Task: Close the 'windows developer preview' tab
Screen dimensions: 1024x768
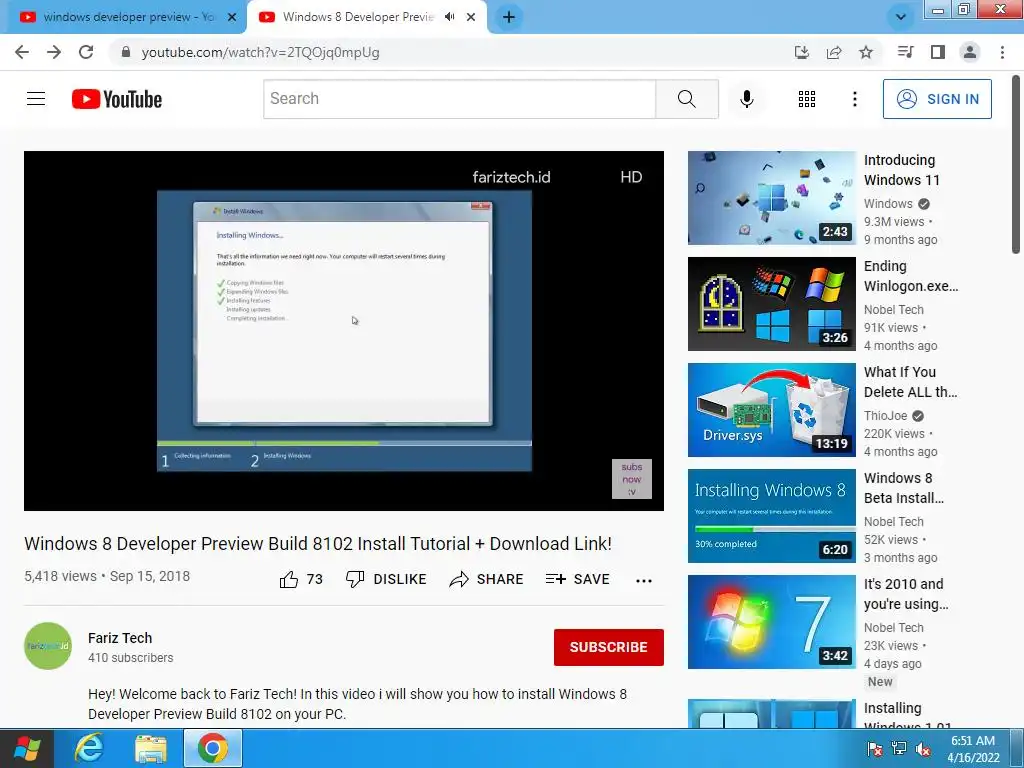Action: point(231,17)
